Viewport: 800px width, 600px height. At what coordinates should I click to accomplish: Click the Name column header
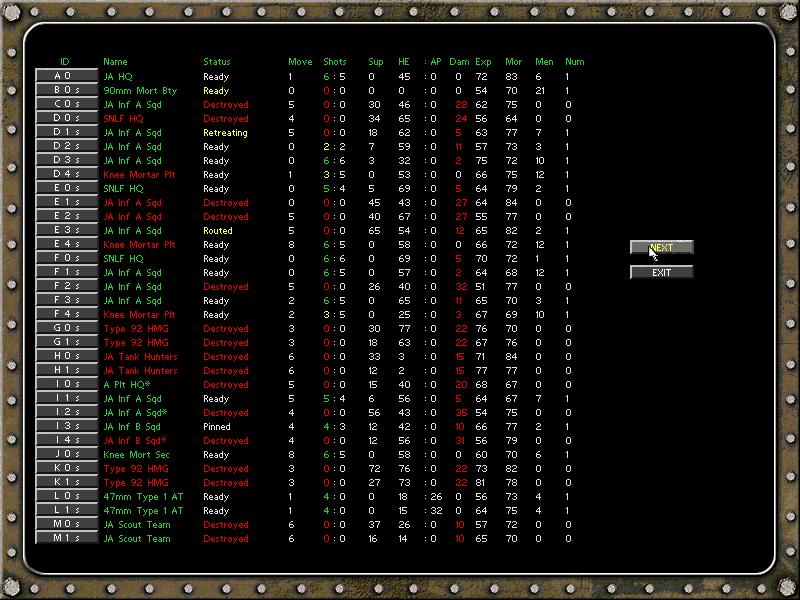coord(115,62)
